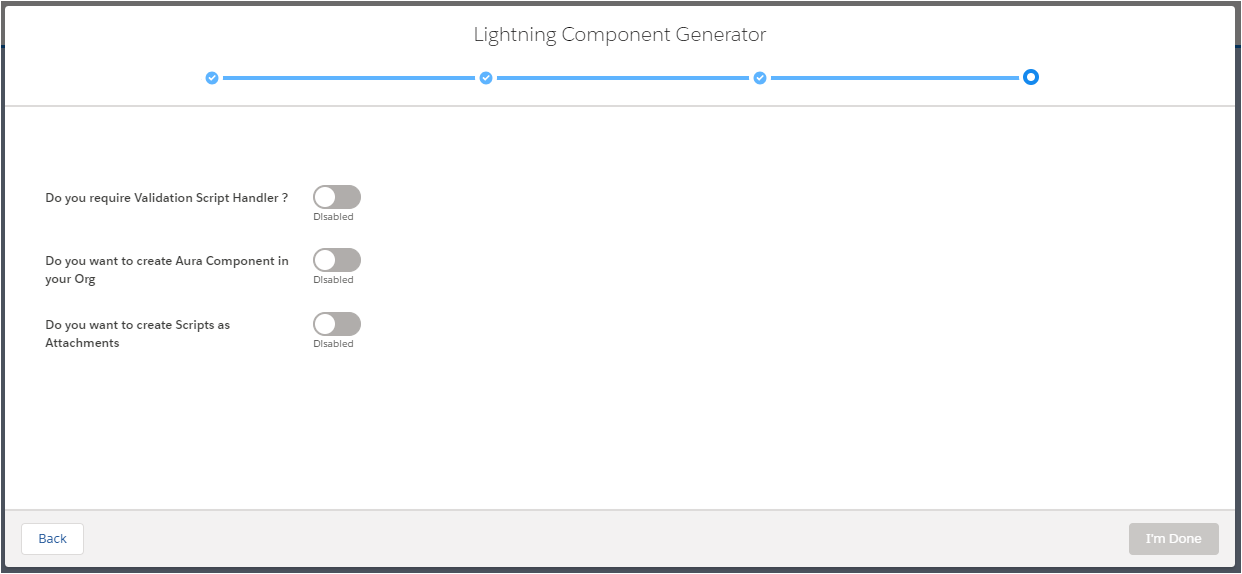Click the Validation Script Handler question label
This screenshot has height=574, width=1242.
167,198
